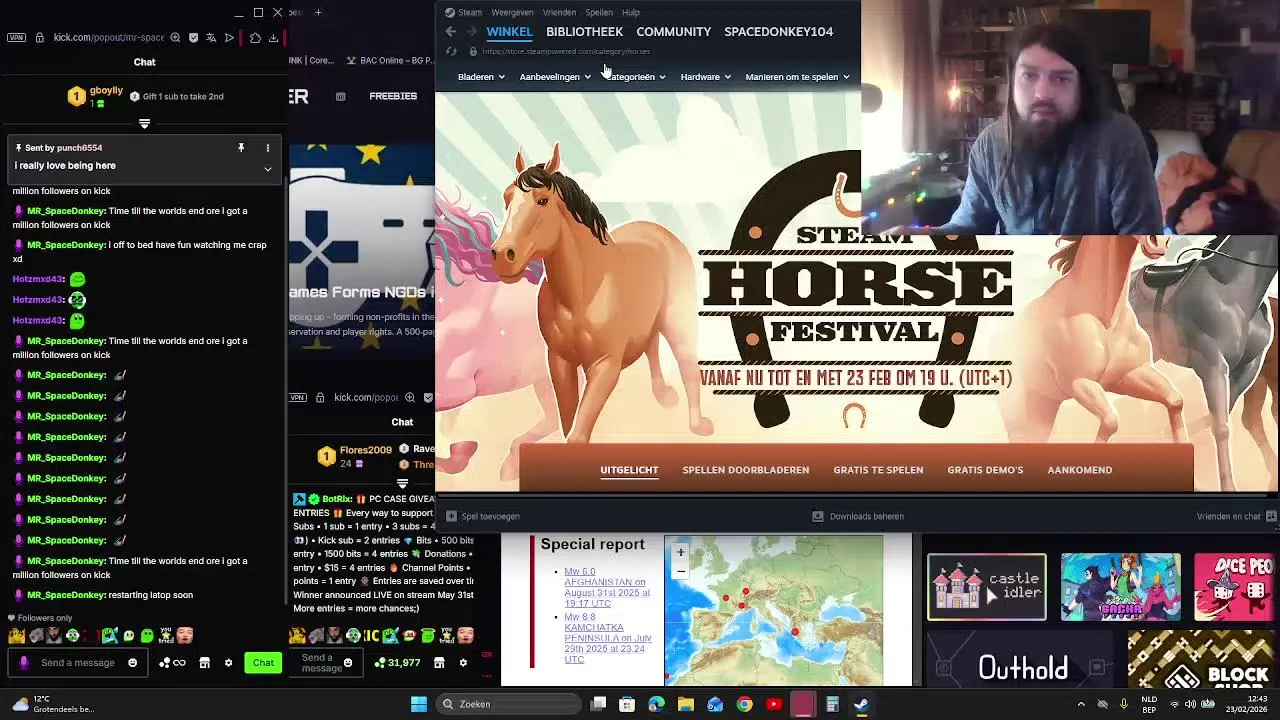Viewport: 1280px width, 720px height.
Task: Open the Steam menu
Action: (x=464, y=12)
